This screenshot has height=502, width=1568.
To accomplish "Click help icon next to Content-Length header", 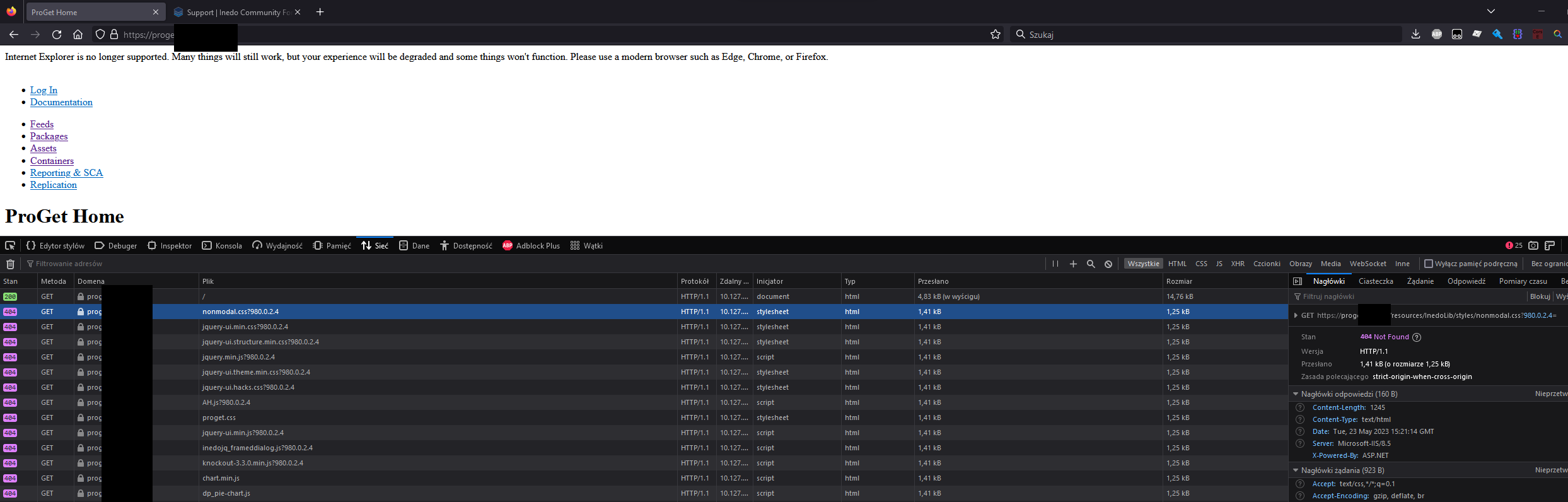I will click(x=1299, y=407).
